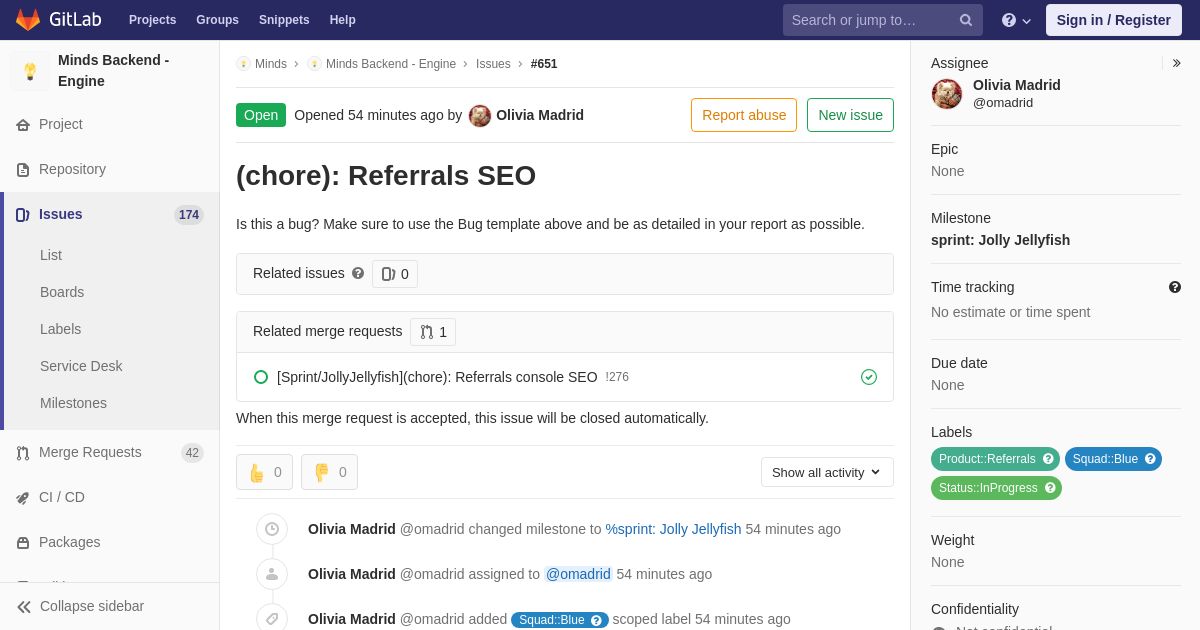Collapse the right sidebar with double chevron
This screenshot has height=630, width=1200.
click(1176, 63)
